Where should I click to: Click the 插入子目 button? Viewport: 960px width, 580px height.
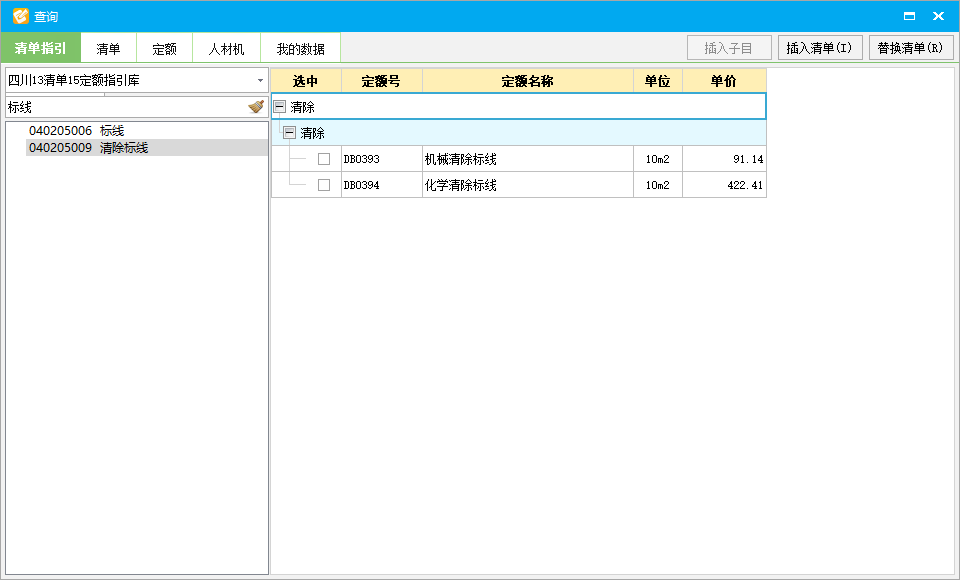pyautogui.click(x=729, y=48)
